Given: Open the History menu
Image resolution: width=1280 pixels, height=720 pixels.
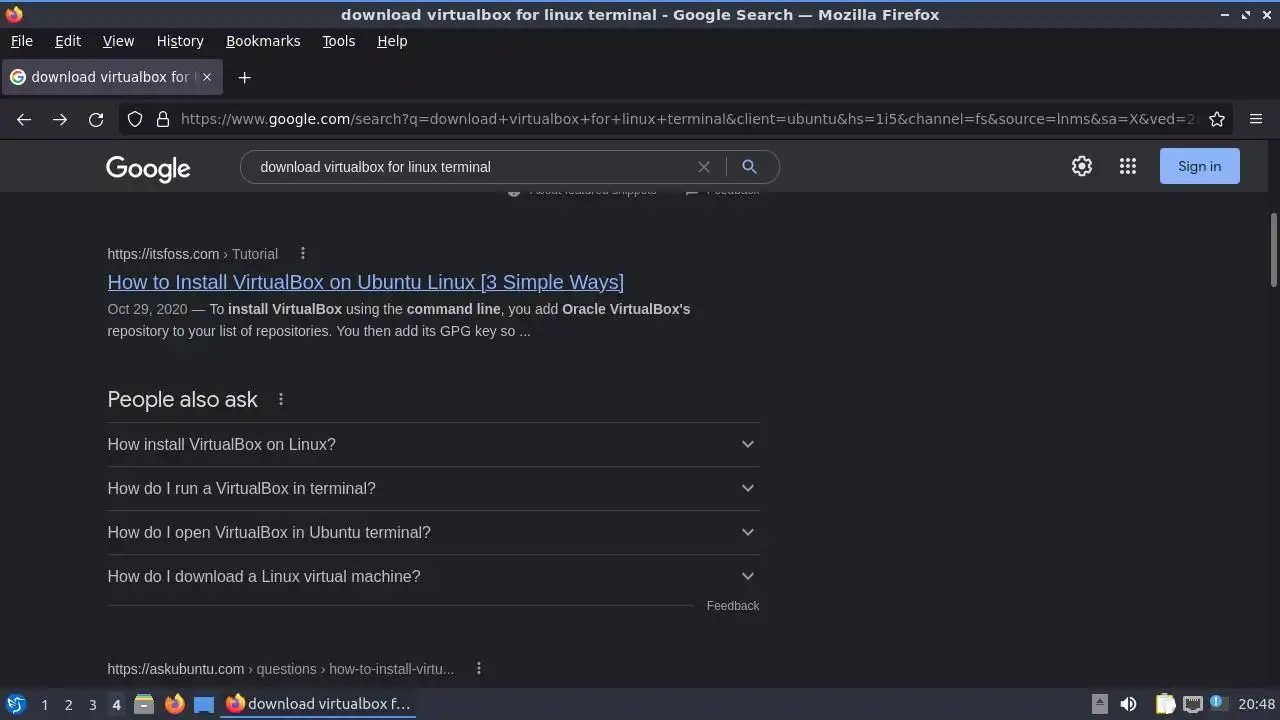Looking at the screenshot, I should pyautogui.click(x=180, y=41).
